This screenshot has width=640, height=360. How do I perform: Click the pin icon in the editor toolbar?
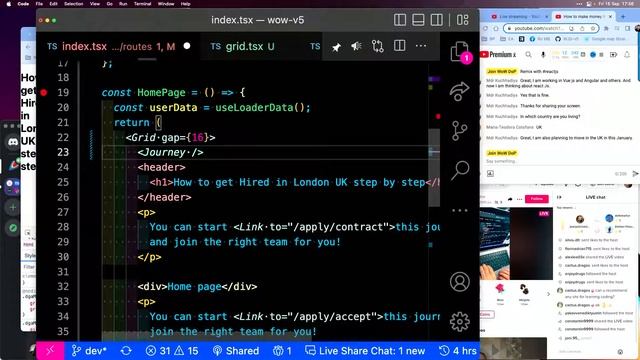[x=336, y=47]
